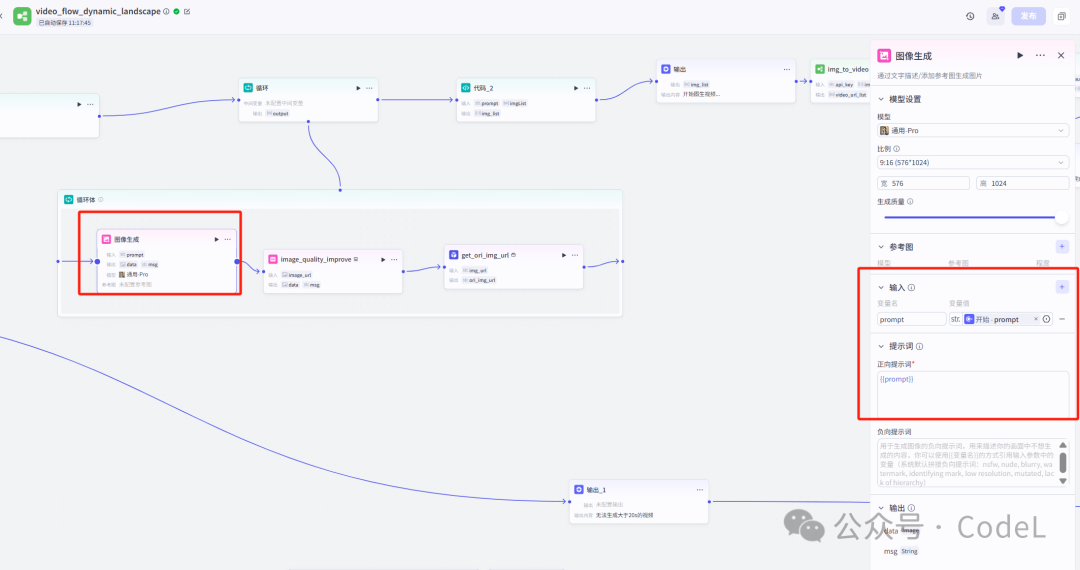Click the circular icon after 开始·prompt value
The height and width of the screenshot is (570, 1080).
pos(1046,319)
